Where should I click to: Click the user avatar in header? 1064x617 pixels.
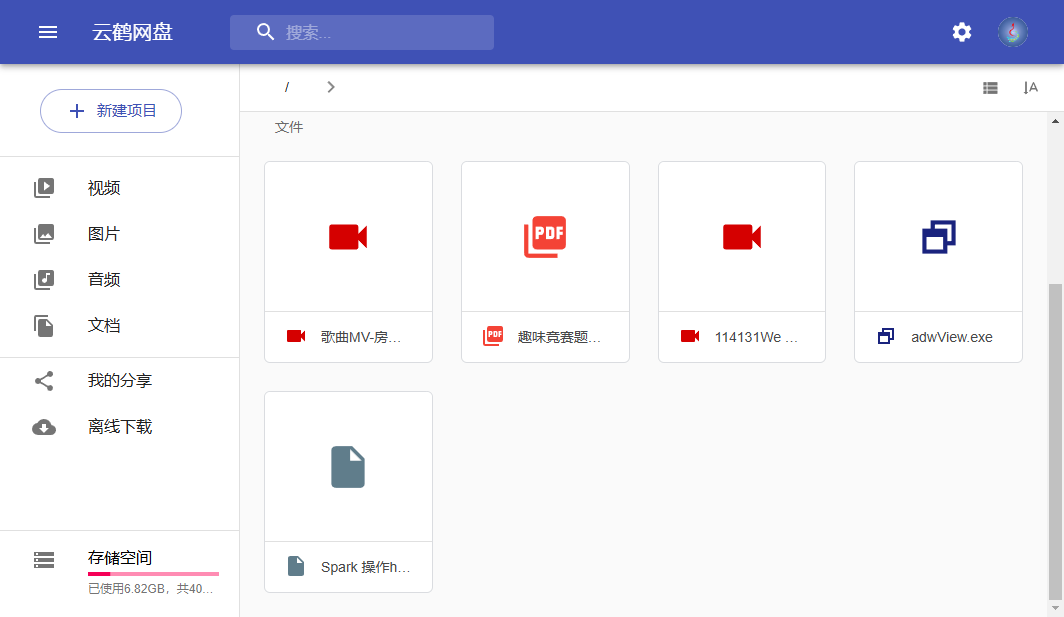pos(1012,32)
